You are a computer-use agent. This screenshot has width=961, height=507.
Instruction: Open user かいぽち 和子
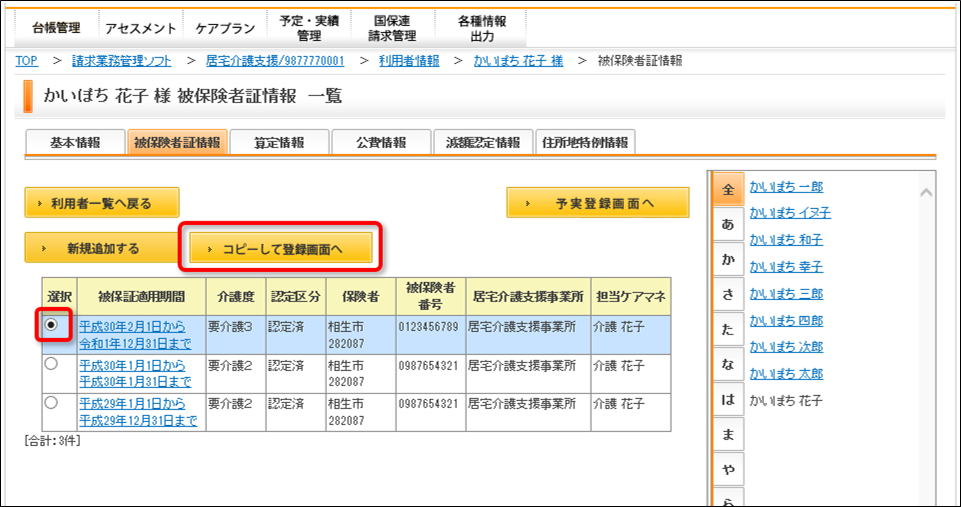pyautogui.click(x=786, y=240)
